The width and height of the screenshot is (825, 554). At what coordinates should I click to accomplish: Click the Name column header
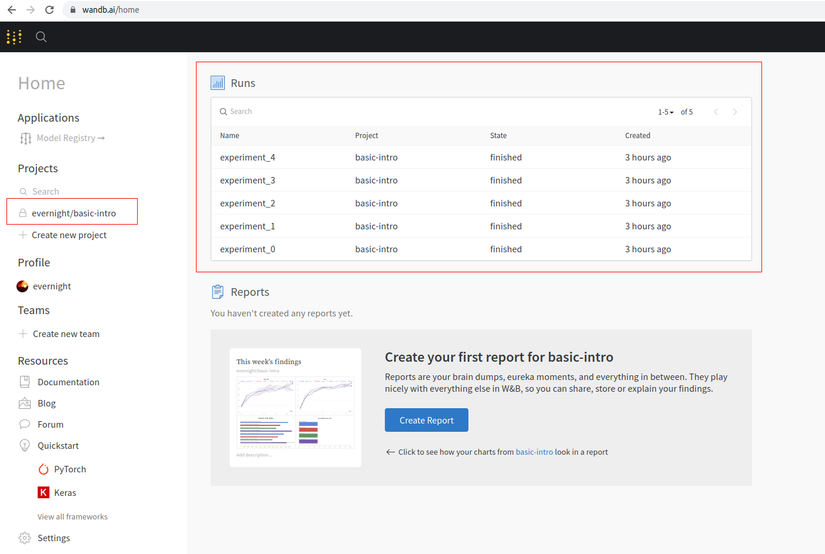[x=229, y=135]
